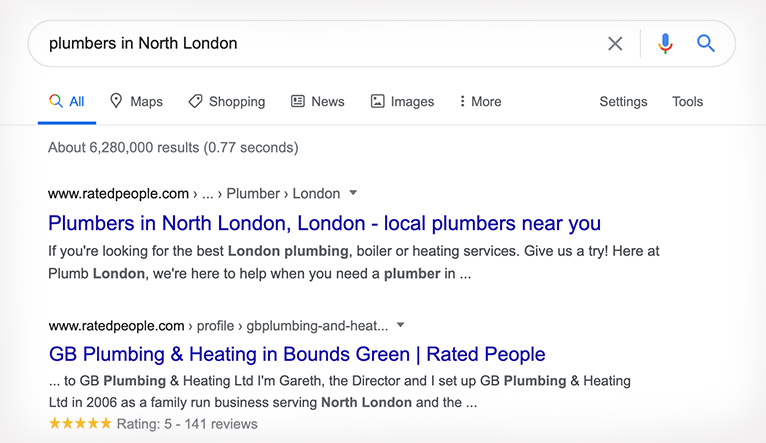Focus the search box containing plumbers in North London

click(x=322, y=43)
